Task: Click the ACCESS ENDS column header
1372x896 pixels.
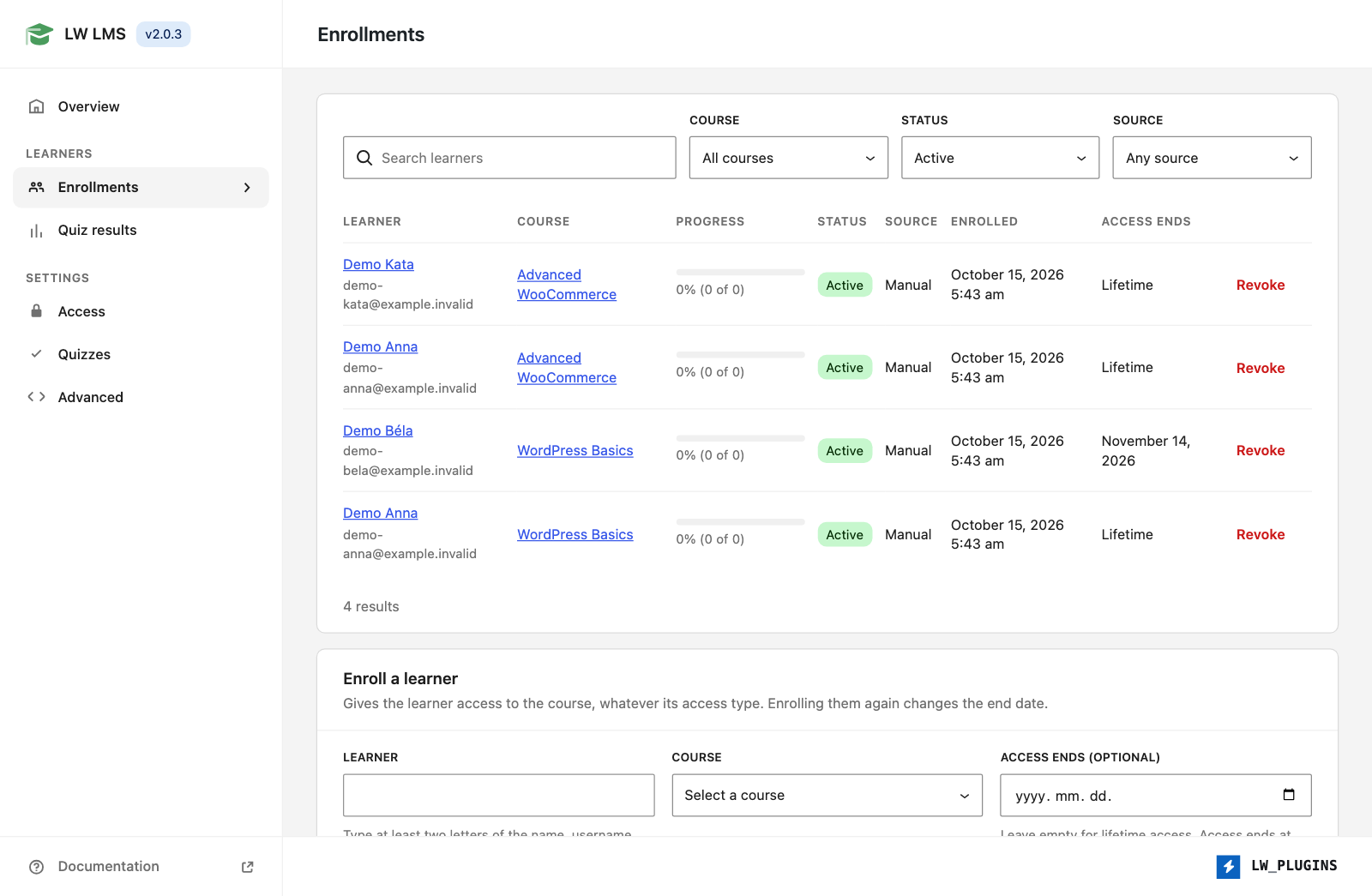Action: (1146, 221)
